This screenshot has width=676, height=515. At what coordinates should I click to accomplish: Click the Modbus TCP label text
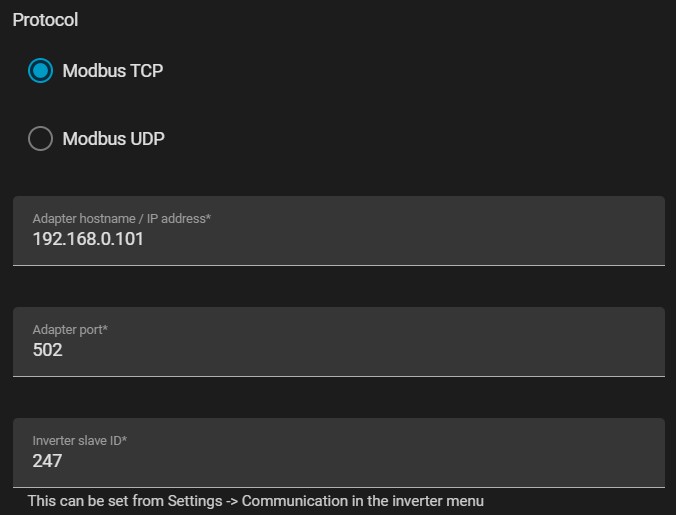[x=113, y=71]
